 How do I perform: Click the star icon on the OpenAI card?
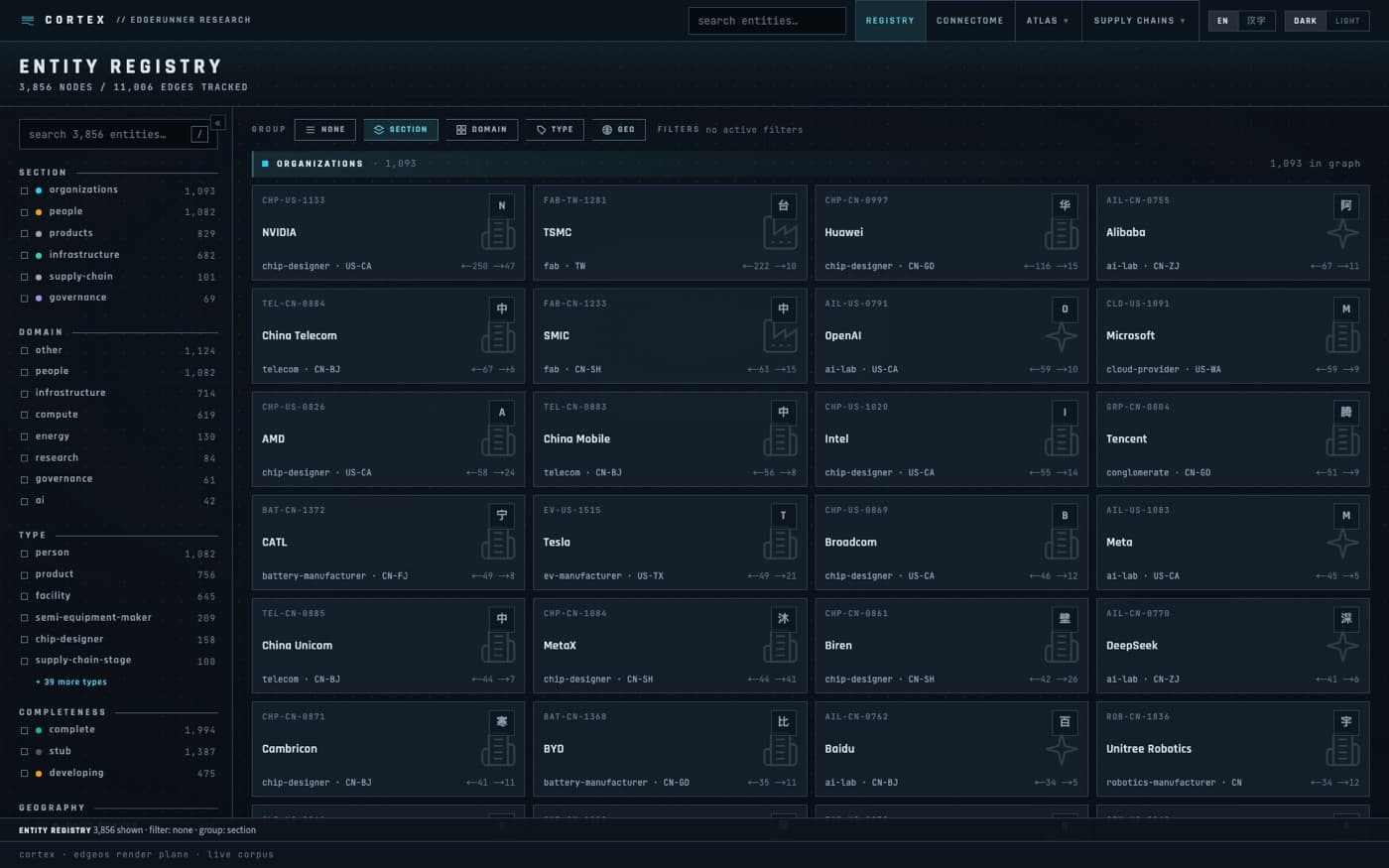click(x=1061, y=337)
